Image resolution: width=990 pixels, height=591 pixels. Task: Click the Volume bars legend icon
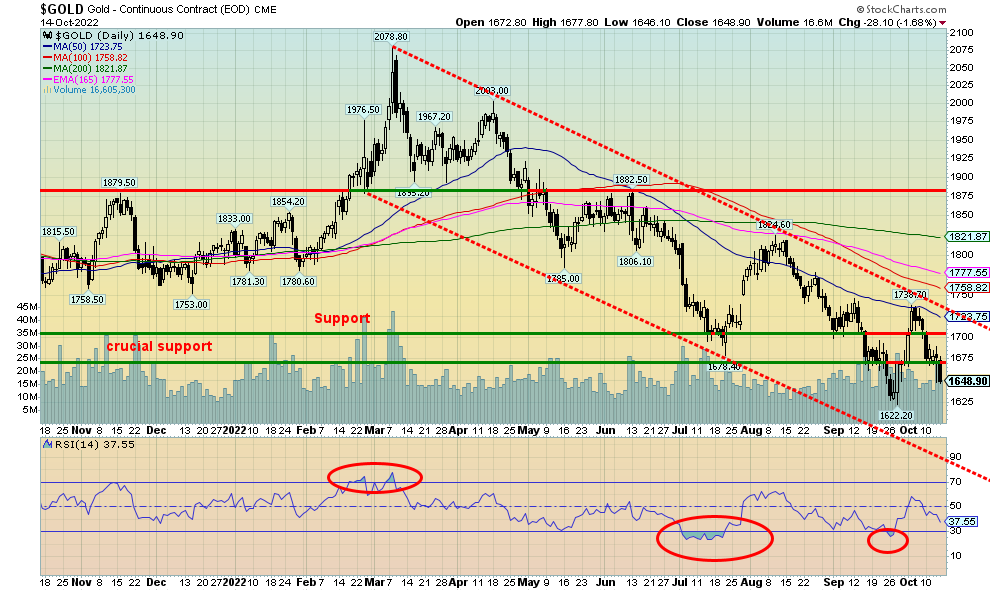tap(47, 89)
